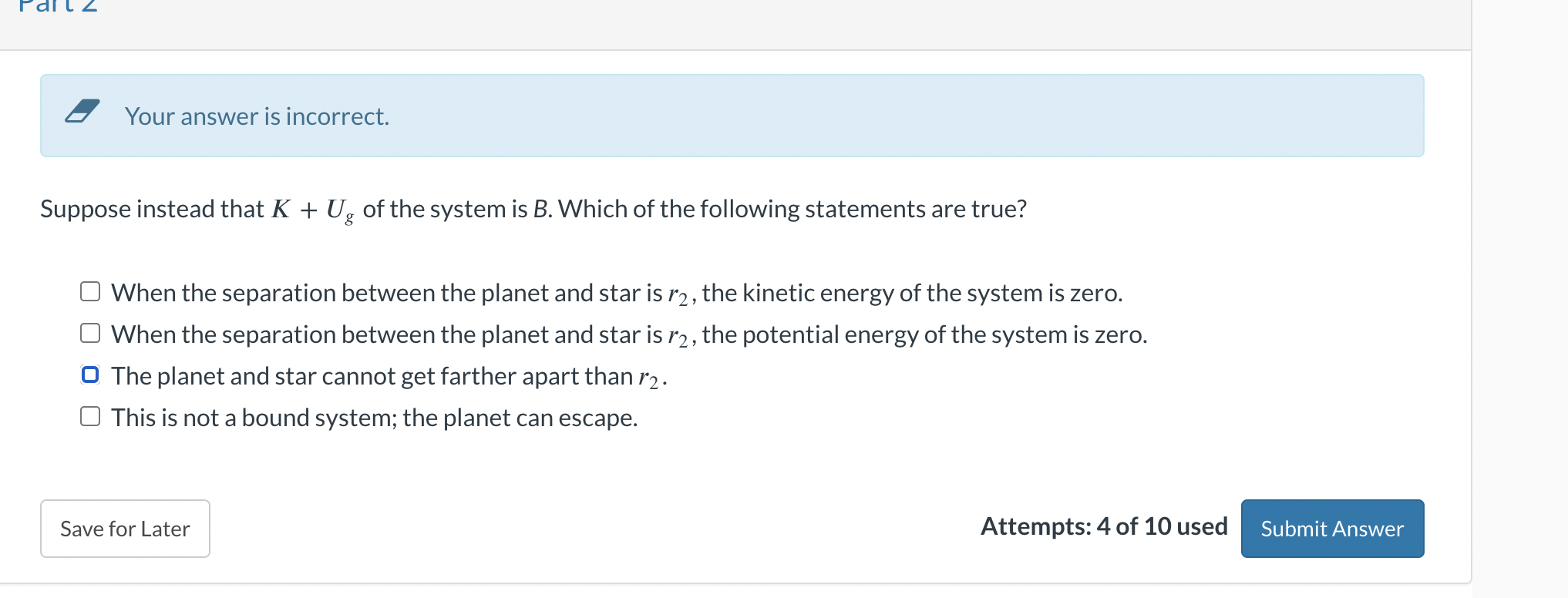Click the question text about K plus Ug
1568x598 pixels.
coord(532,208)
